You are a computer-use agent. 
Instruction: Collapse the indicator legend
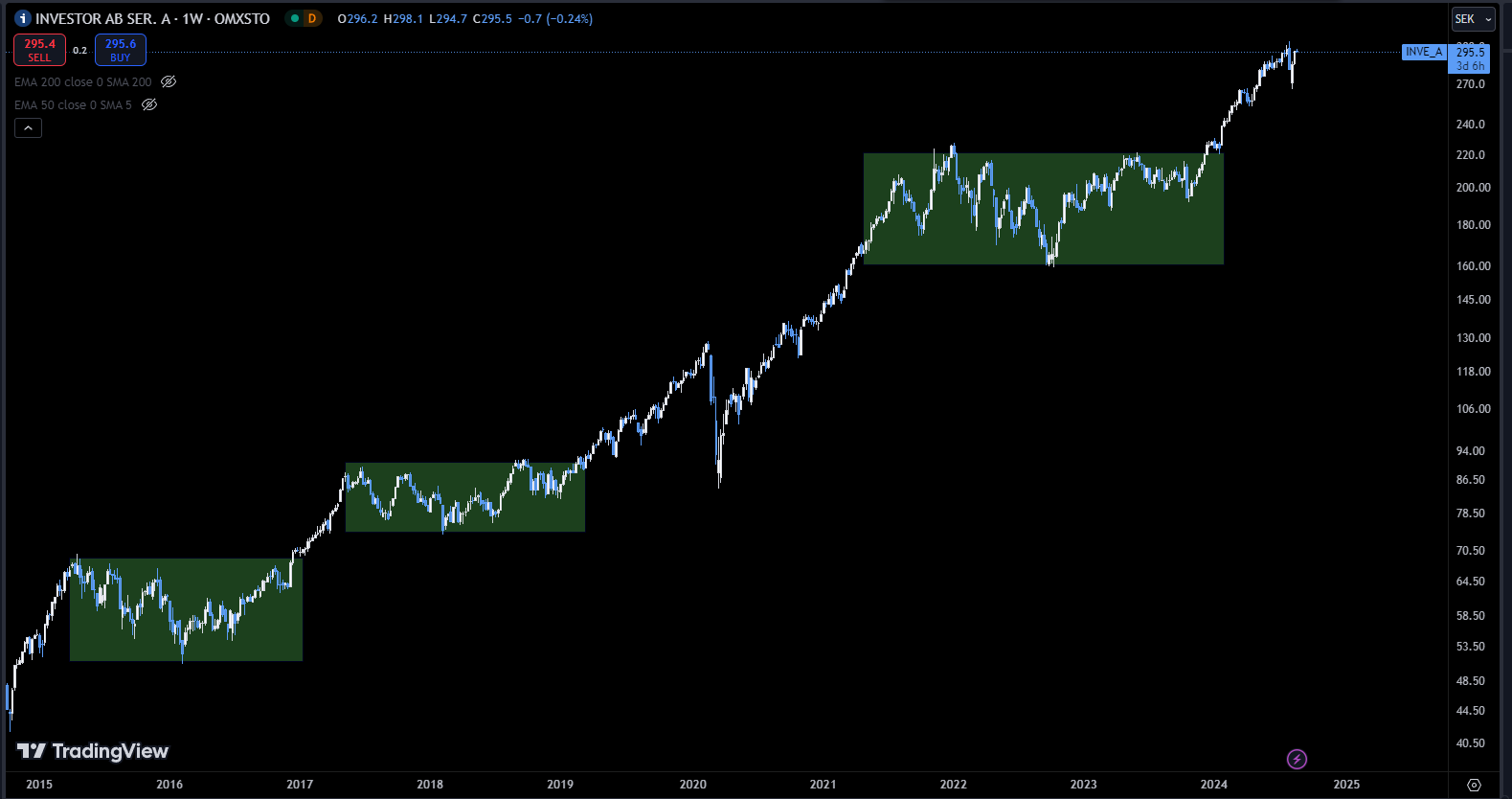(28, 128)
